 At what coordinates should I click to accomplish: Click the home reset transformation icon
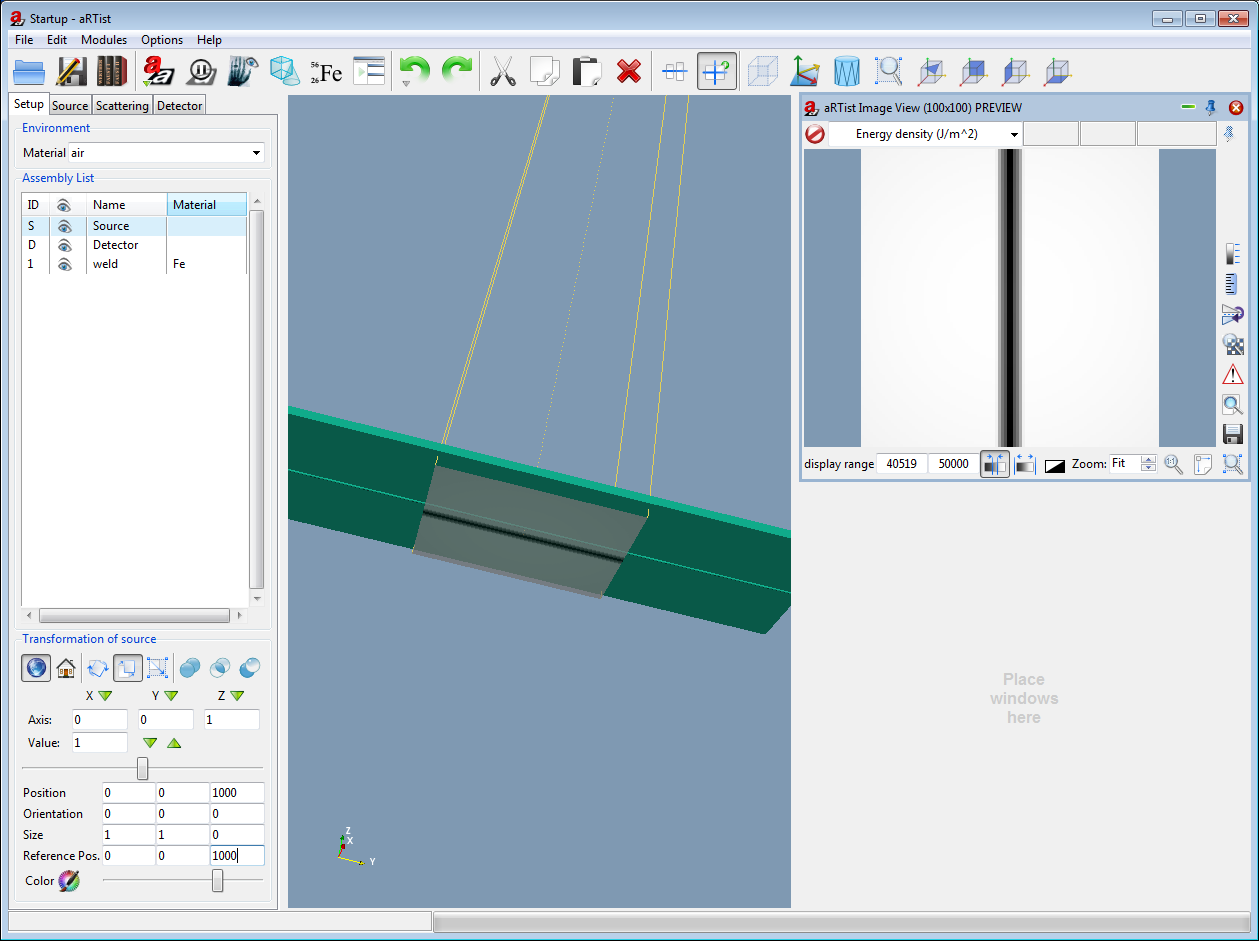point(66,667)
